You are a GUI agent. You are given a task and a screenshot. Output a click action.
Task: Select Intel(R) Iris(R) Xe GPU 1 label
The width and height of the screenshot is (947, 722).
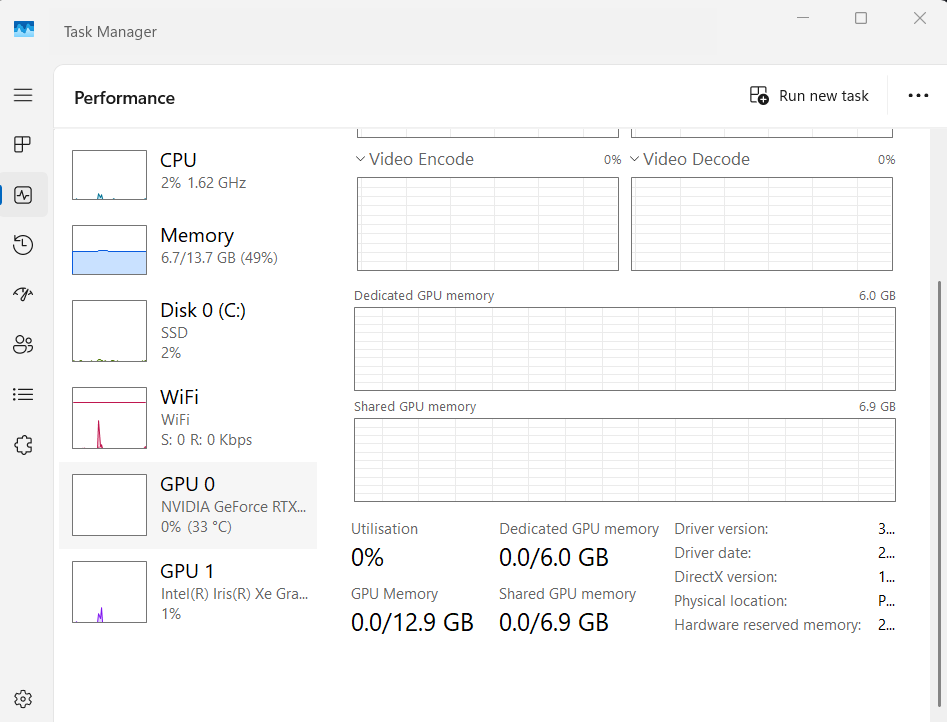234,593
